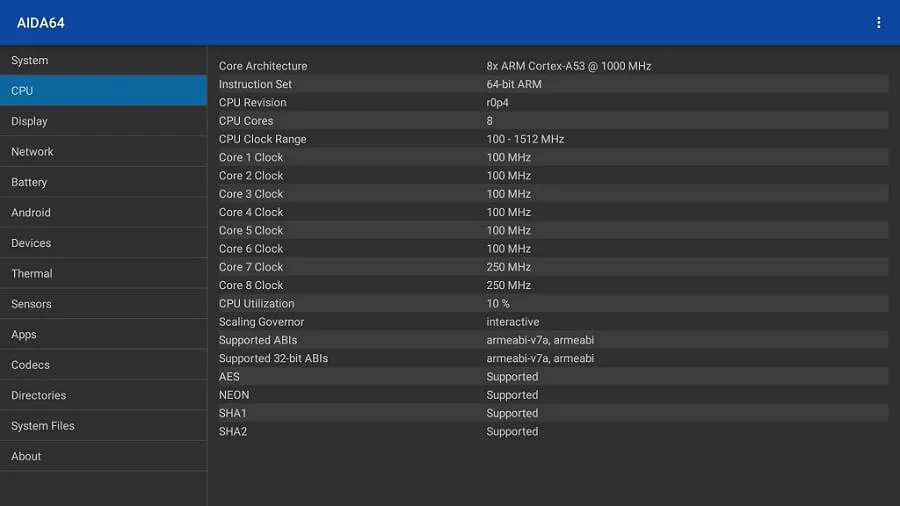Click the CPU Clock Range row

[552, 139]
